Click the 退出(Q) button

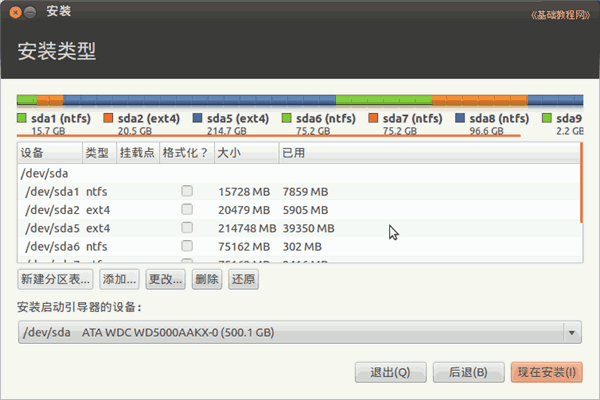coord(390,372)
